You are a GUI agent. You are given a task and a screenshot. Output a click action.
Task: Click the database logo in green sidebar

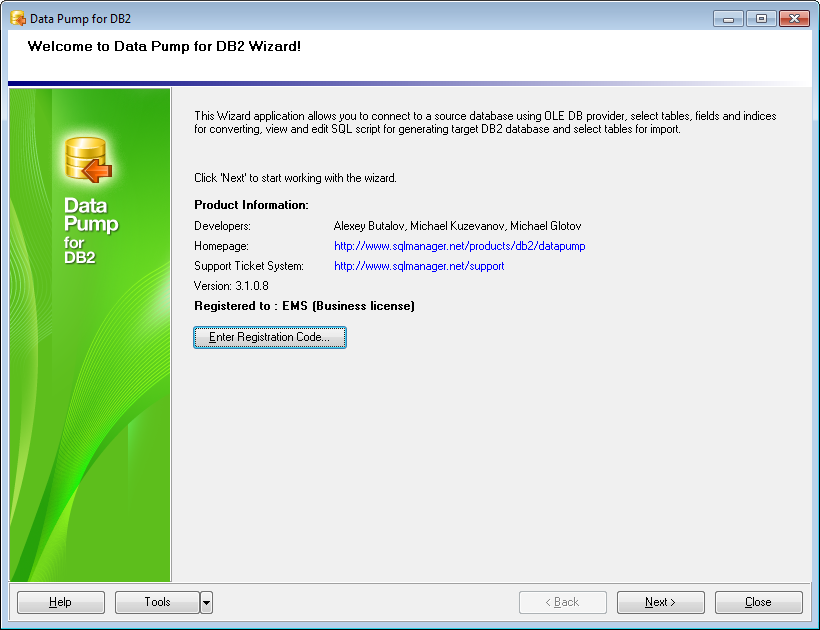(x=88, y=160)
